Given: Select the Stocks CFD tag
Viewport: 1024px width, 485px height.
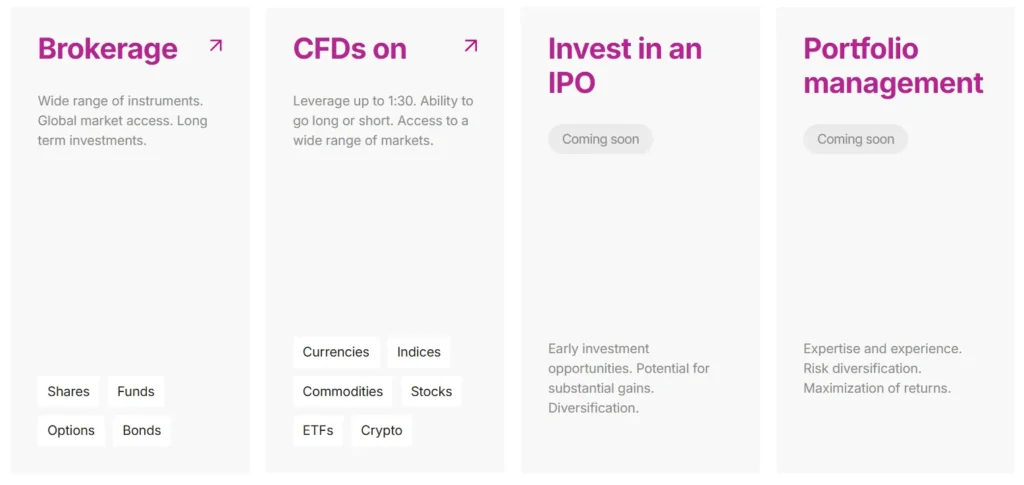Looking at the screenshot, I should point(431,391).
